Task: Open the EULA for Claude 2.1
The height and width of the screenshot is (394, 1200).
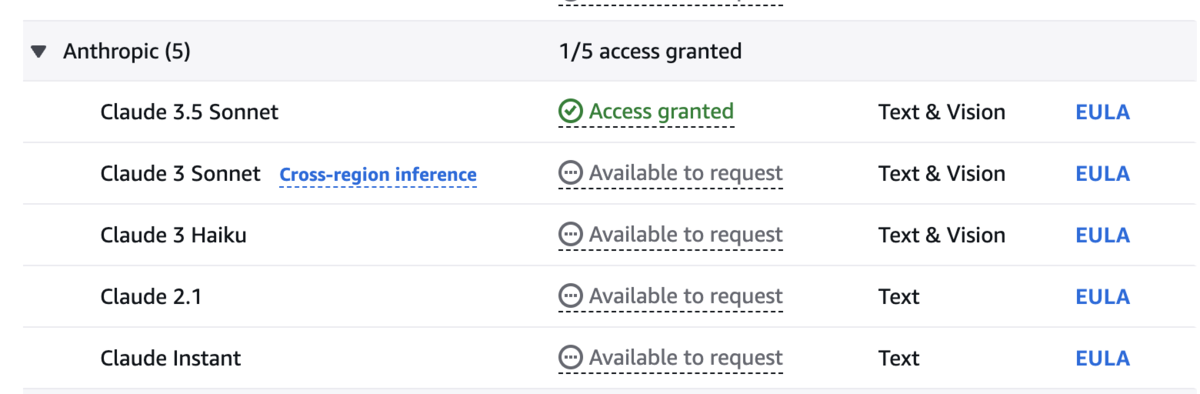Action: pyautogui.click(x=1102, y=297)
